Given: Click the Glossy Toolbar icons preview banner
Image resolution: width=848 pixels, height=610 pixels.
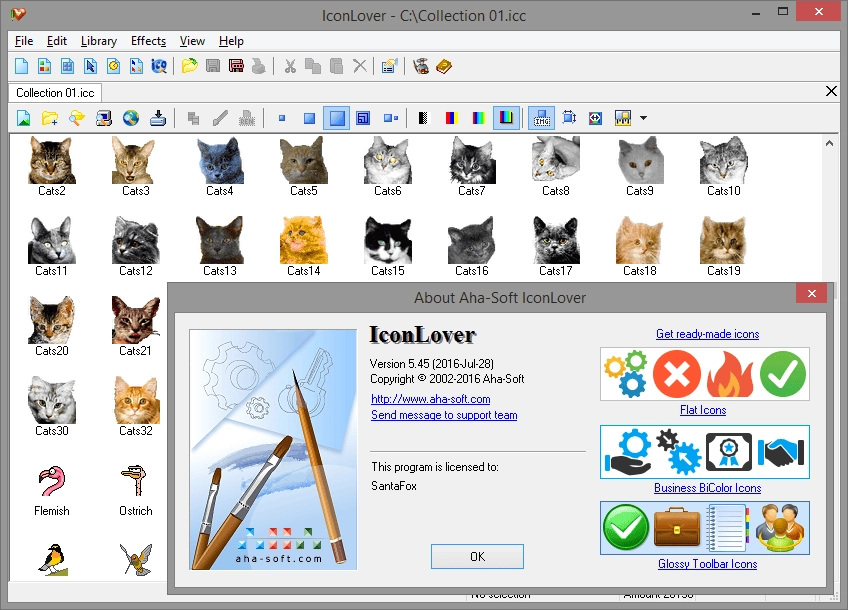Looking at the screenshot, I should (x=705, y=528).
